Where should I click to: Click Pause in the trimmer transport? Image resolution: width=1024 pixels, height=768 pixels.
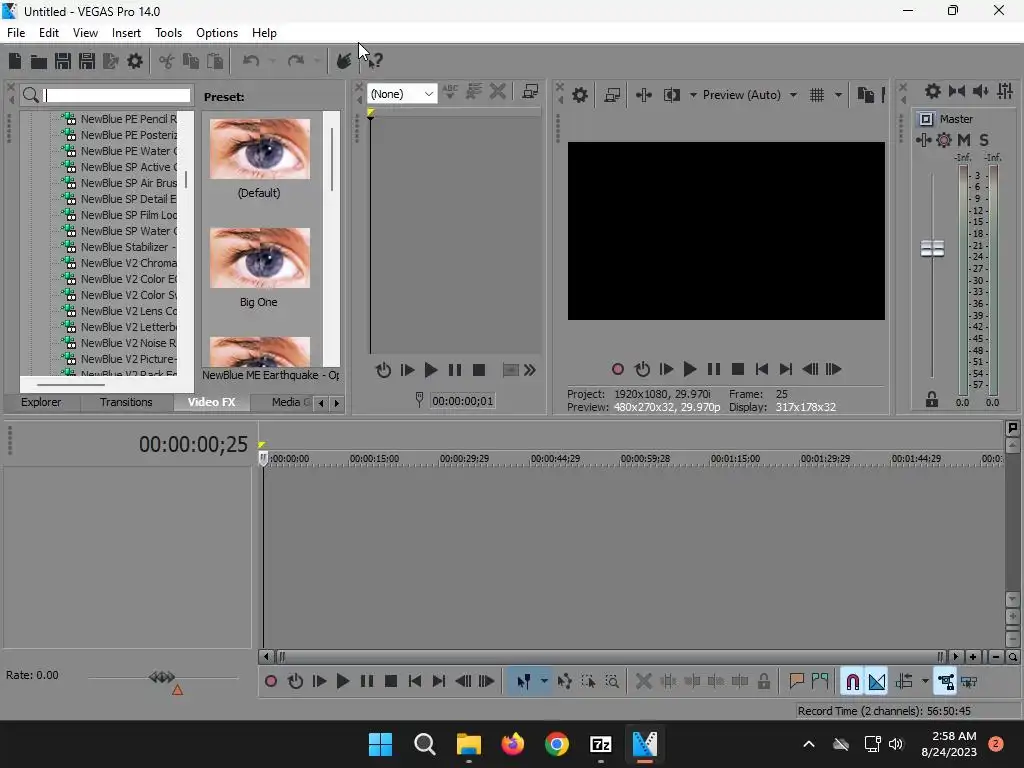click(455, 370)
